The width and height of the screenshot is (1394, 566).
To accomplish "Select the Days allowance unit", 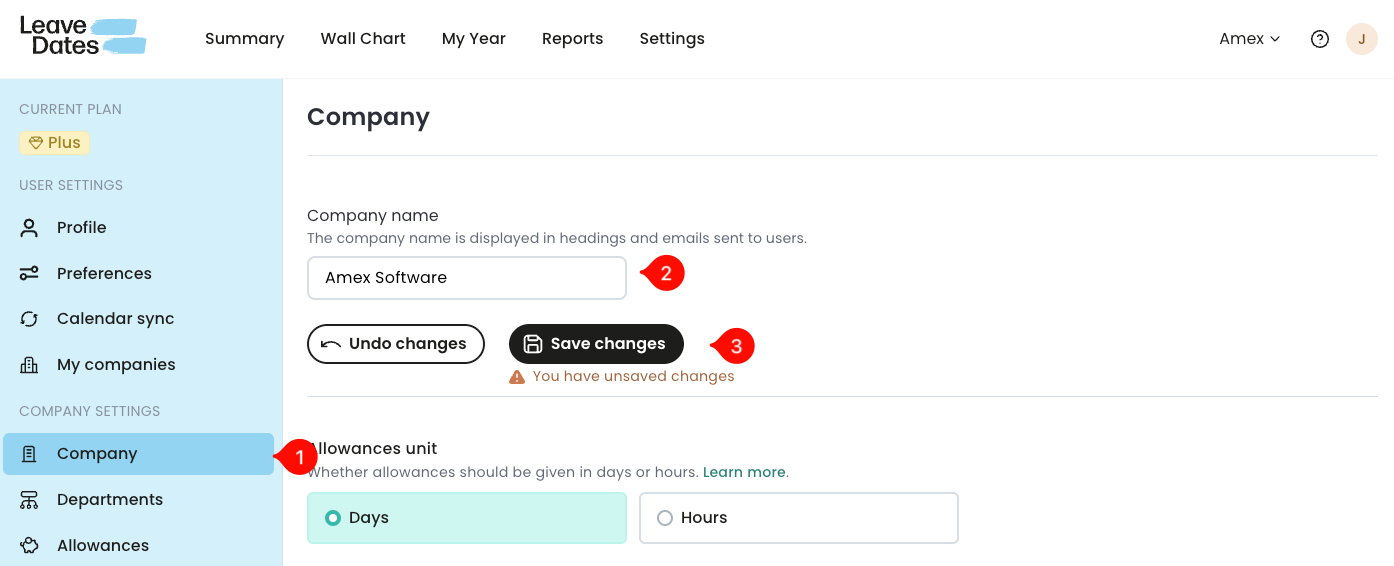I will click(467, 518).
